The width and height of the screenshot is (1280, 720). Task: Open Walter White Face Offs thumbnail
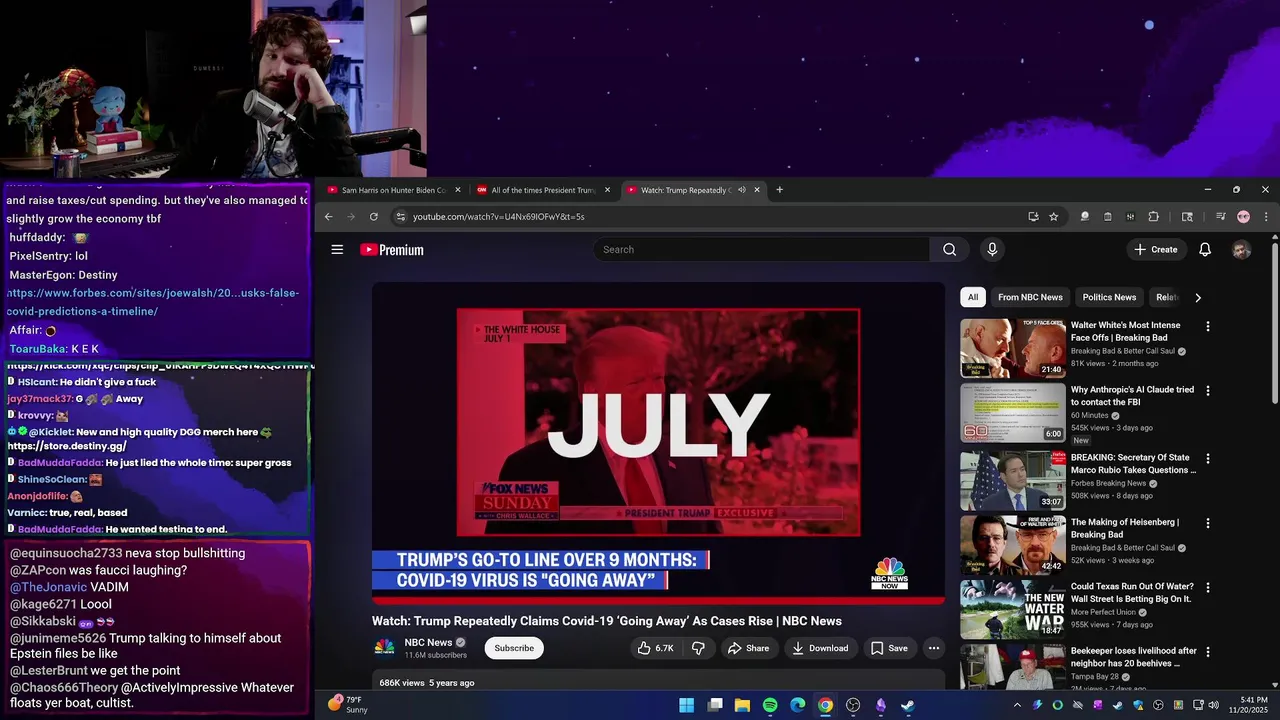pos(1013,348)
